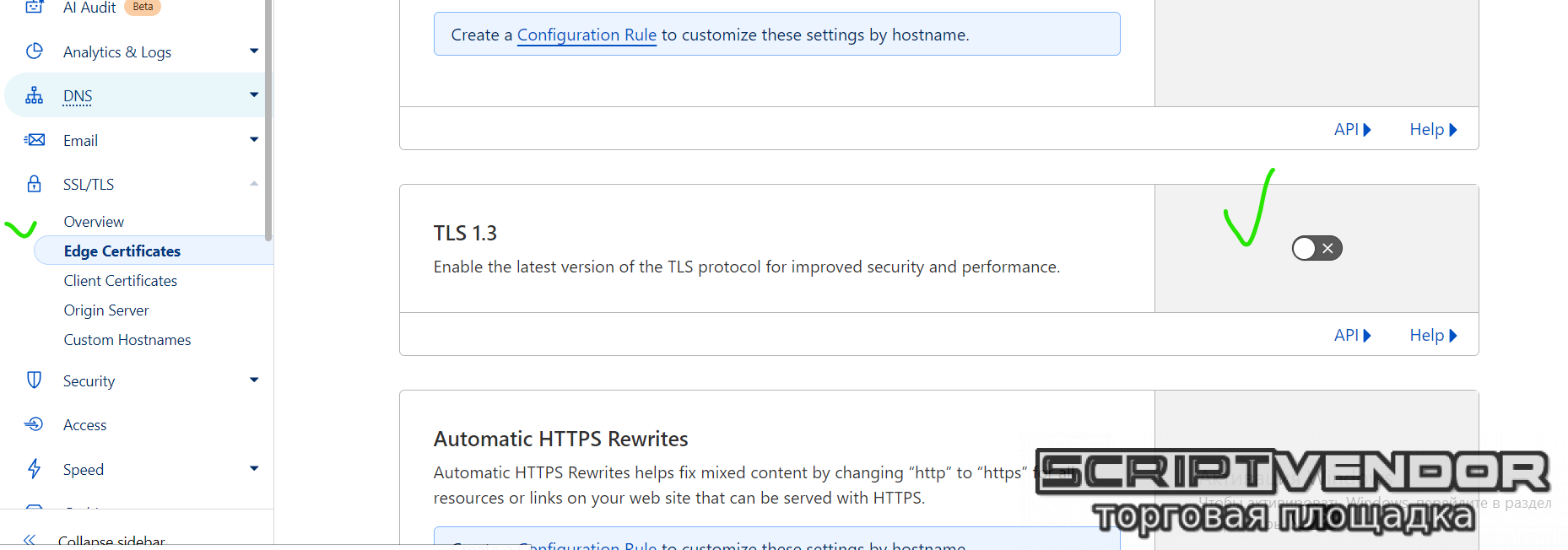
Task: Expand Help section in the top card
Action: pos(1434,129)
